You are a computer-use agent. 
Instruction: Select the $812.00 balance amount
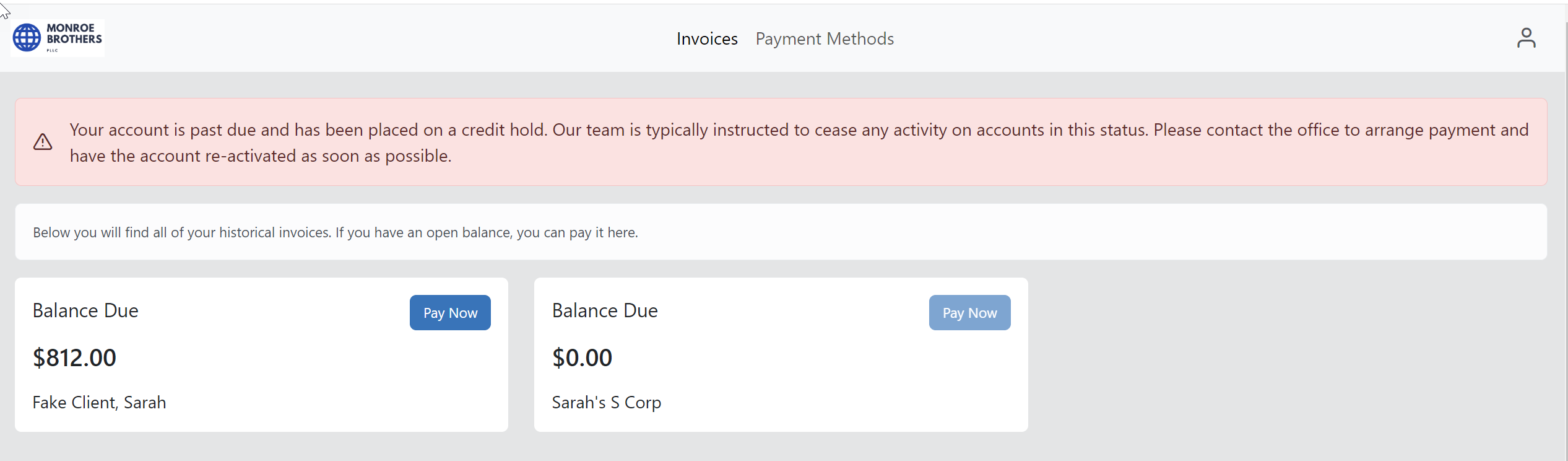[x=74, y=358]
